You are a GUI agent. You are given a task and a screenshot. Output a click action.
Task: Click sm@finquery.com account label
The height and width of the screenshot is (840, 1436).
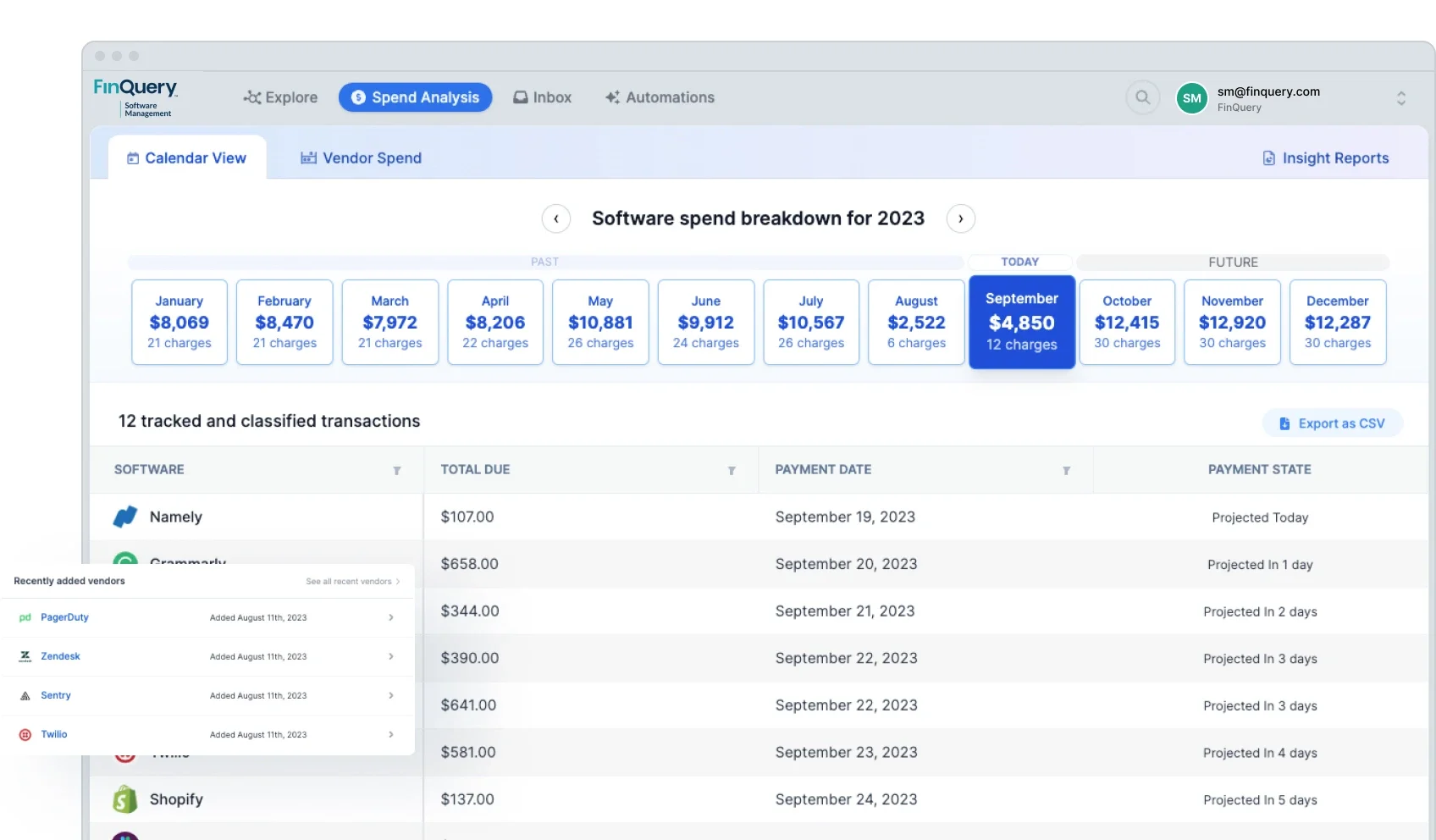[1268, 91]
